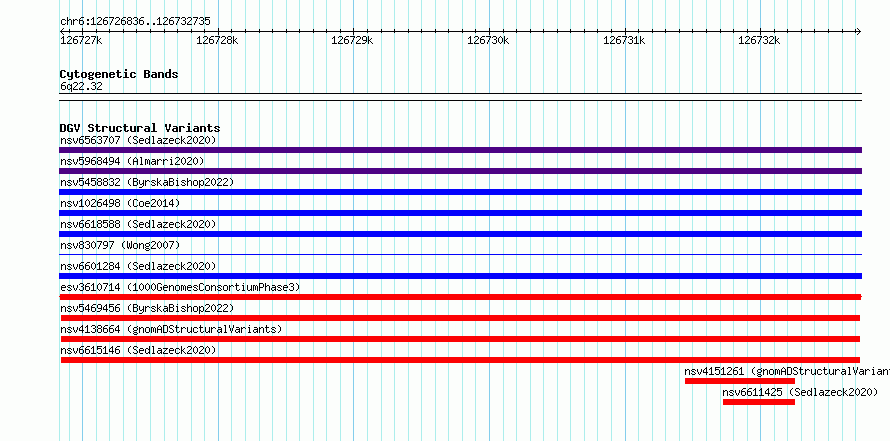The height and width of the screenshot is (441, 890).
Task: Select the short red bar under nsv6611425
Action: pyautogui.click(x=759, y=402)
